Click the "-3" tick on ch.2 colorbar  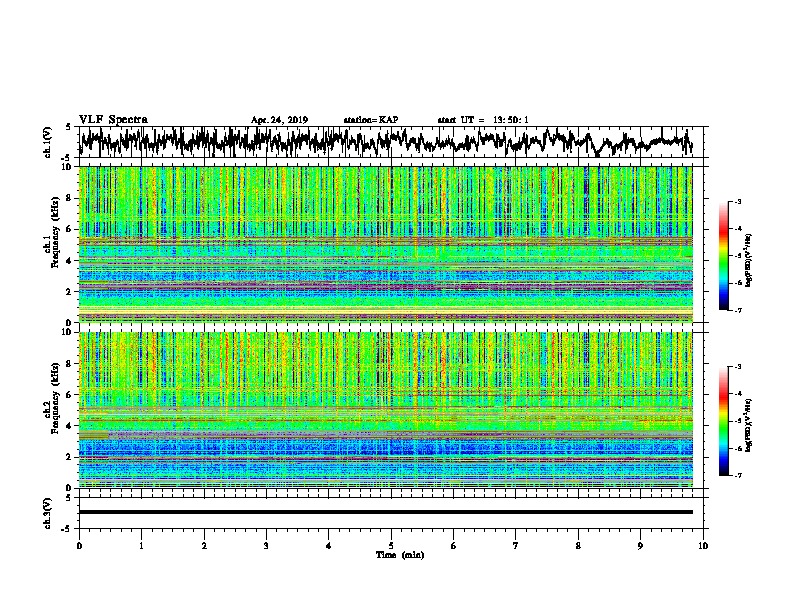click(738, 367)
